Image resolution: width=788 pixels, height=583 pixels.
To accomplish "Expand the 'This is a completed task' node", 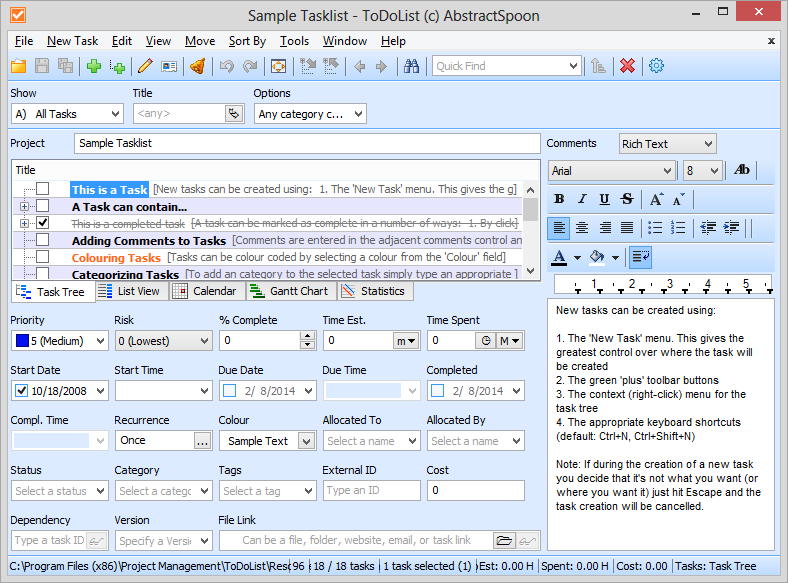I will (x=24, y=223).
